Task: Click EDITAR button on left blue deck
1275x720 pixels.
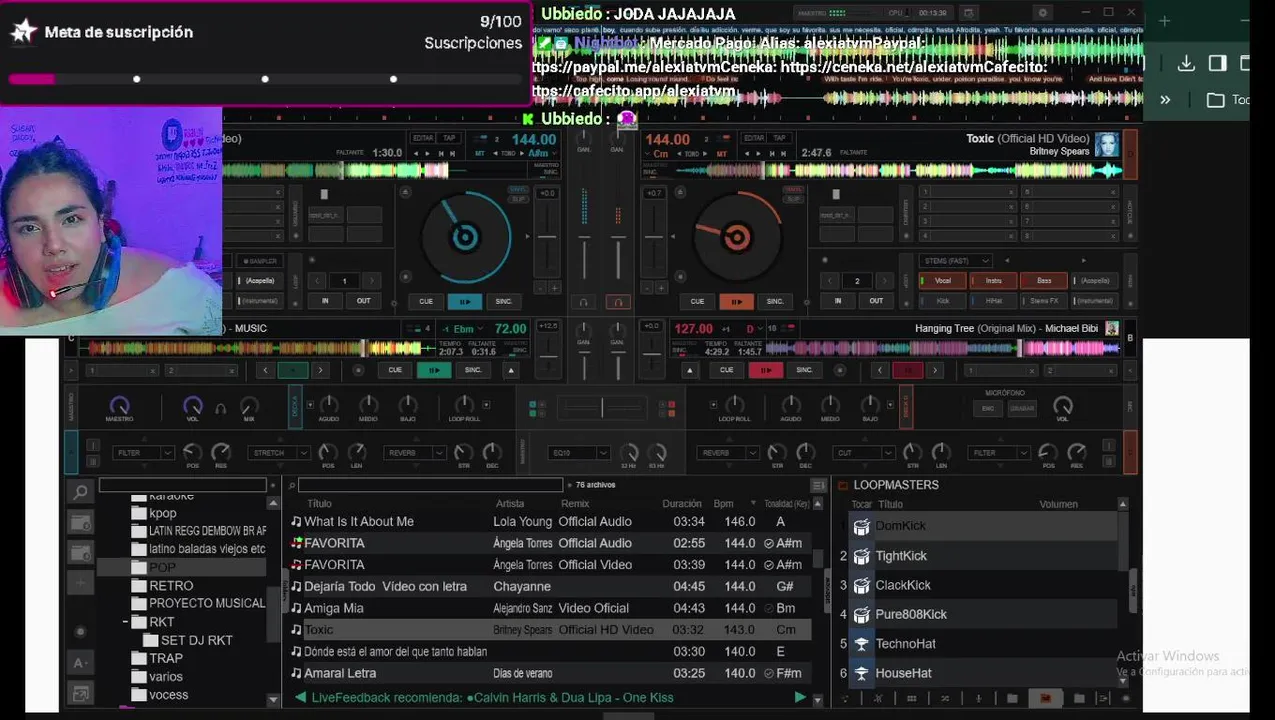Action: coord(423,138)
